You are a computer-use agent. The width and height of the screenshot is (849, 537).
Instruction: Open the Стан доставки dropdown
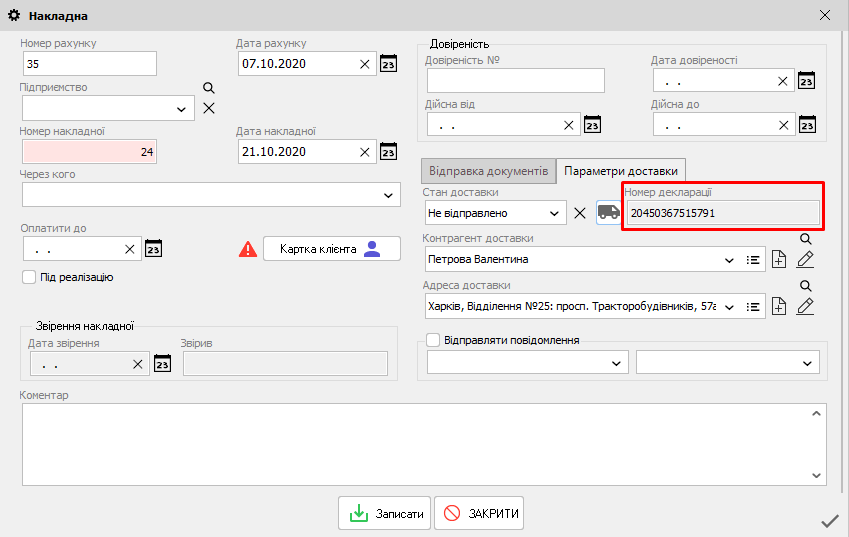click(x=553, y=213)
